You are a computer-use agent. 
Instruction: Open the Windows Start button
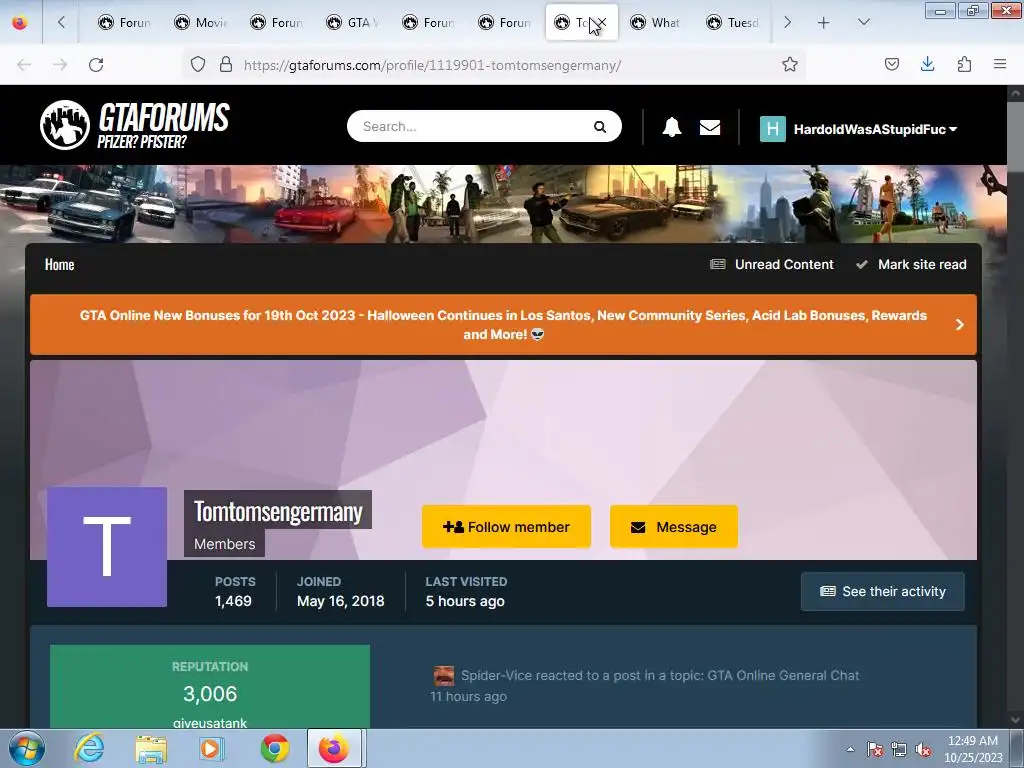(x=27, y=748)
